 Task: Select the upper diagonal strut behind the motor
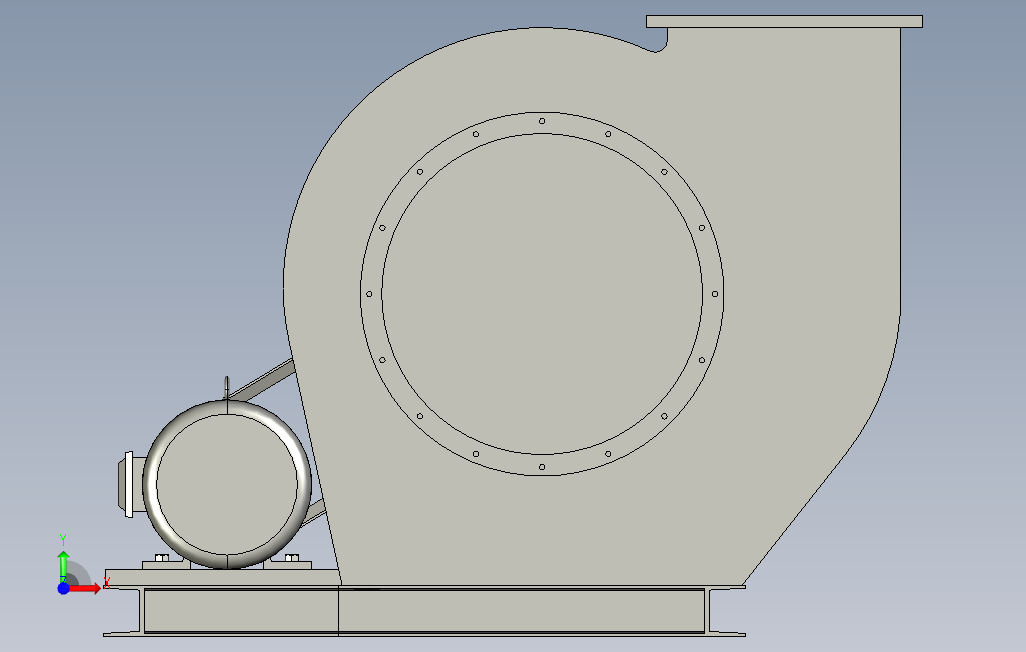[x=262, y=380]
